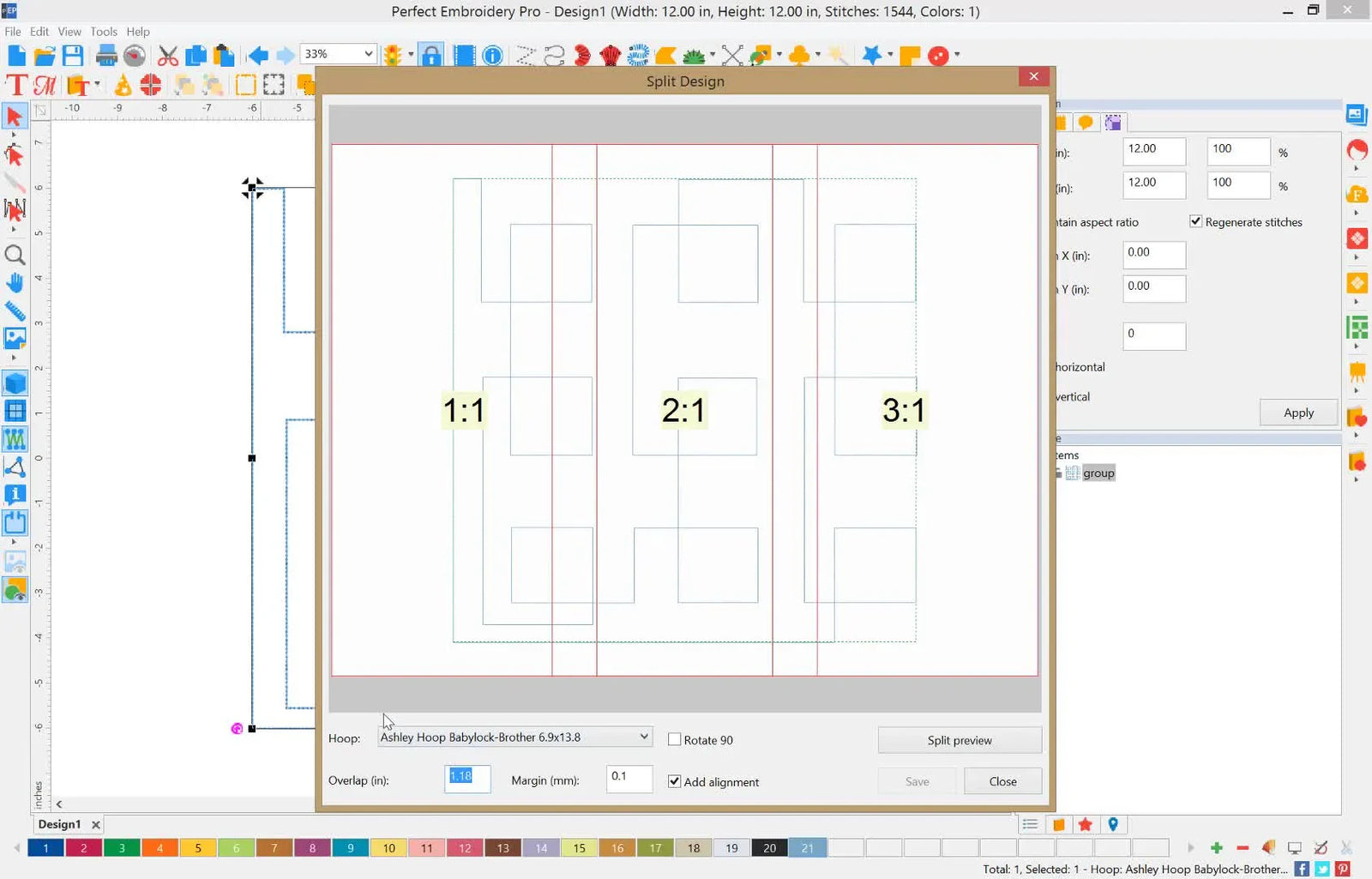
Task: Save the design with the floppy disk icon
Action: tap(73, 56)
